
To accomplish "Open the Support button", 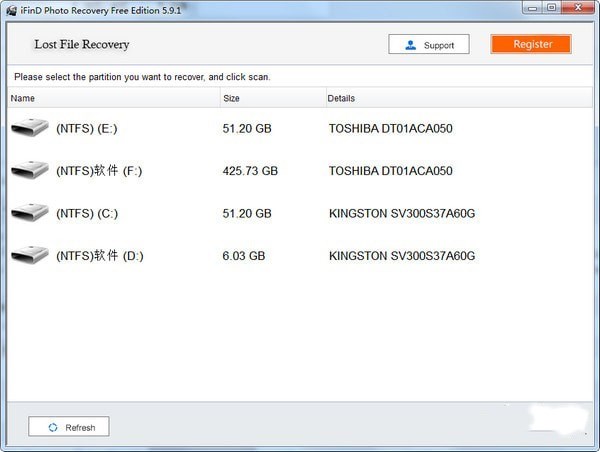I will tap(429, 44).
